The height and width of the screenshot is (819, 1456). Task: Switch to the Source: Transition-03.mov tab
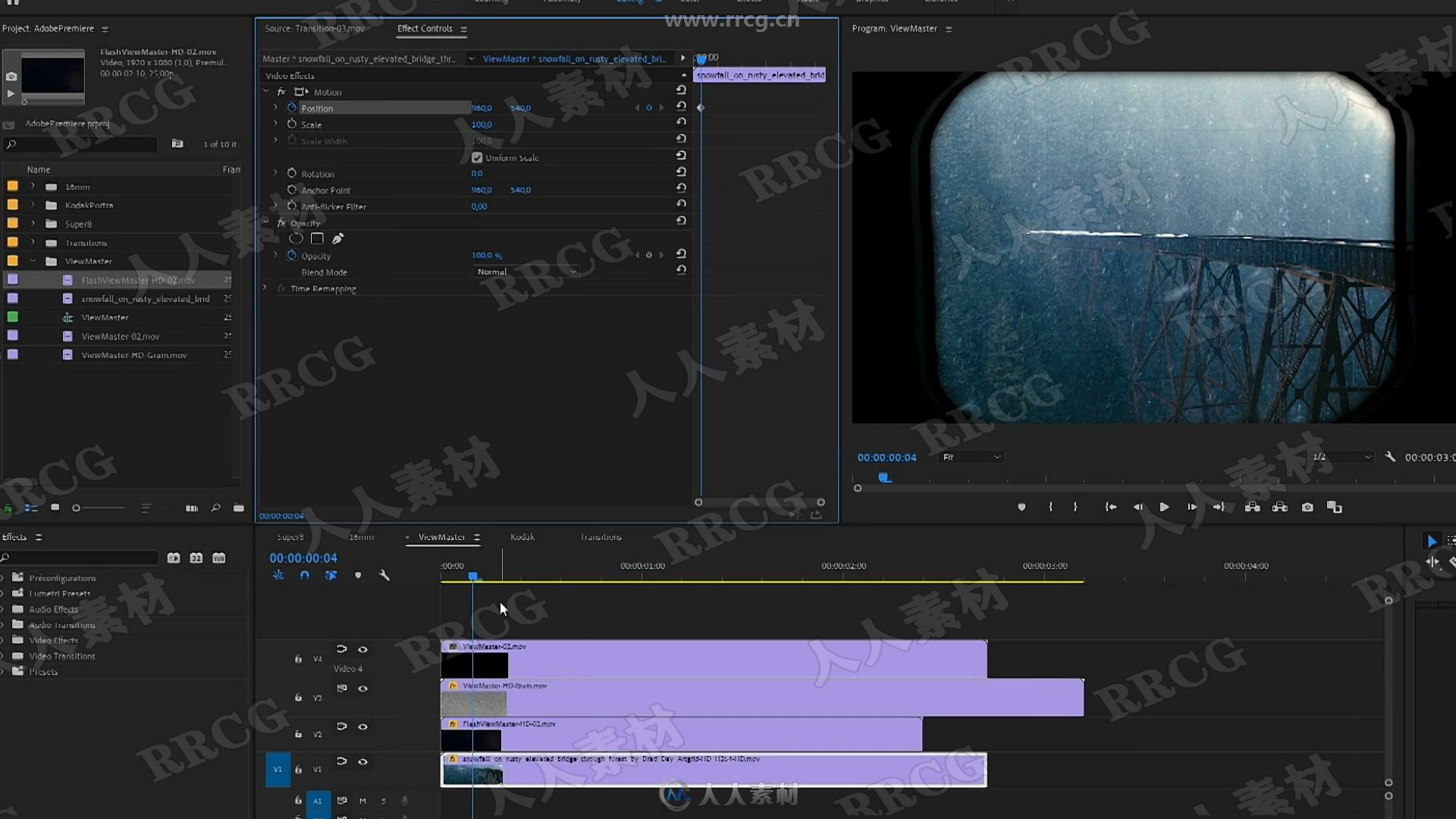[314, 28]
